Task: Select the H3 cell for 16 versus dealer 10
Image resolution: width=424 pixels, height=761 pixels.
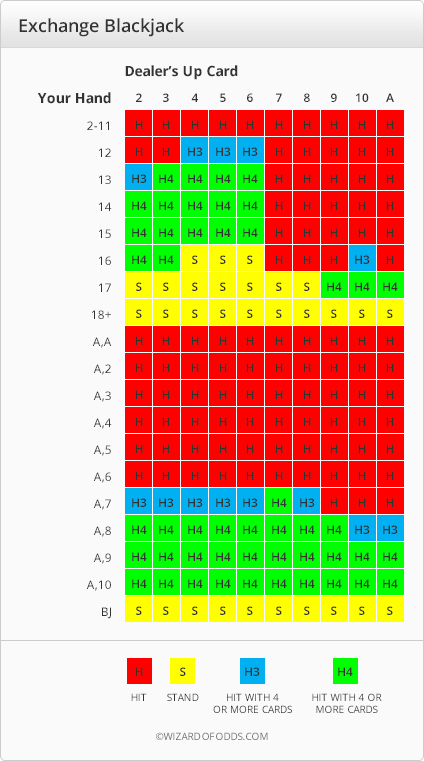Action: tap(362, 258)
